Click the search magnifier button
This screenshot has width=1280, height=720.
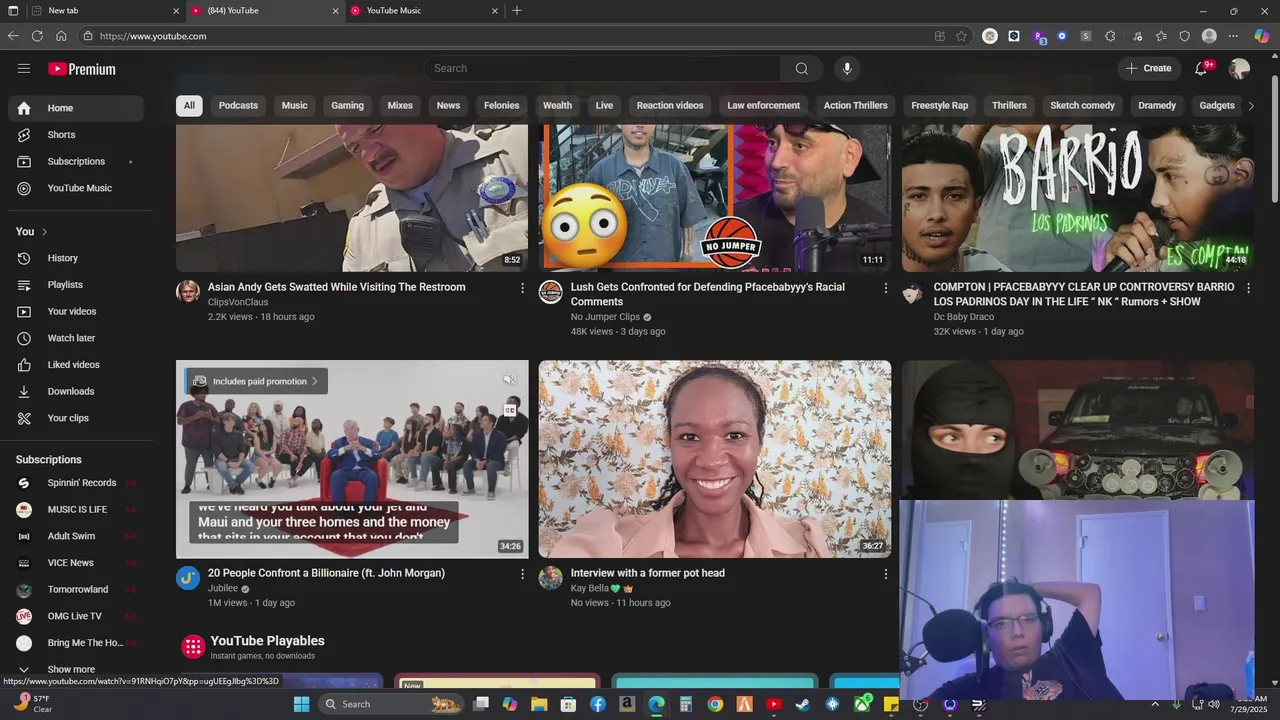pos(801,68)
